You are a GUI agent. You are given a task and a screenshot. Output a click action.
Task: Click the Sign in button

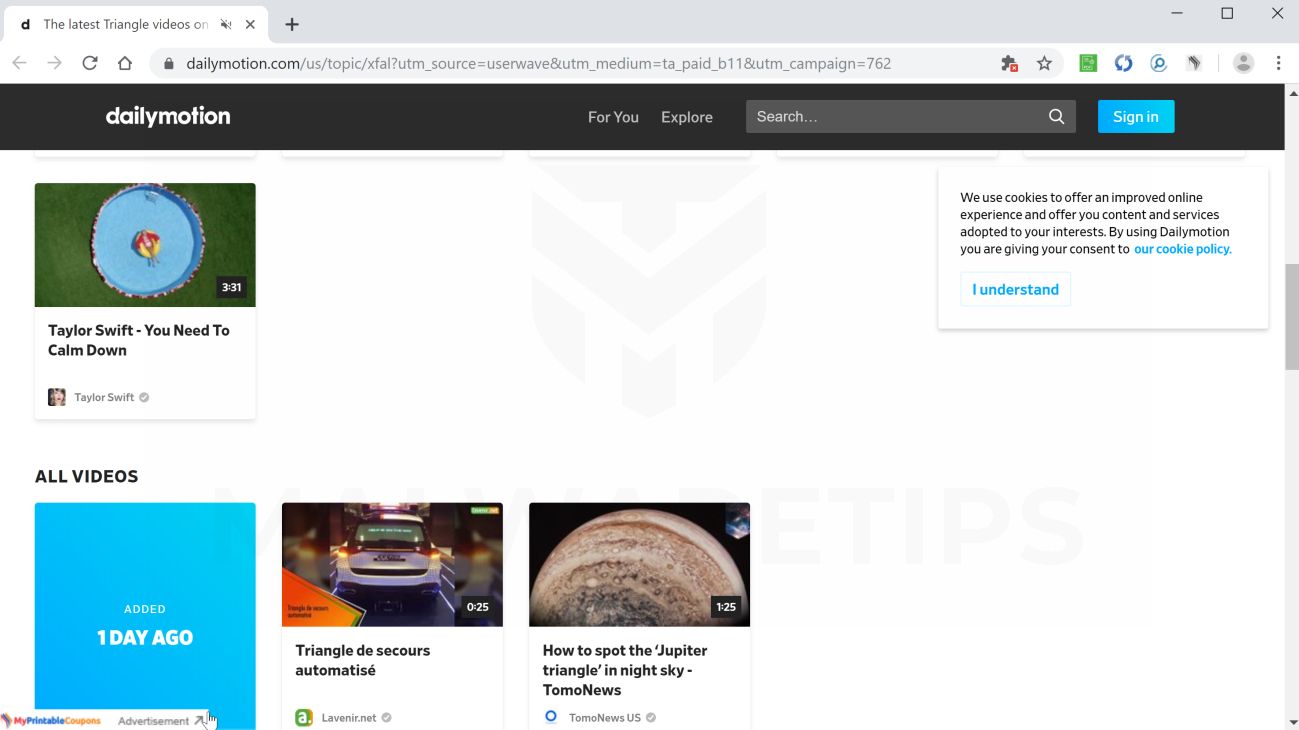pos(1136,116)
